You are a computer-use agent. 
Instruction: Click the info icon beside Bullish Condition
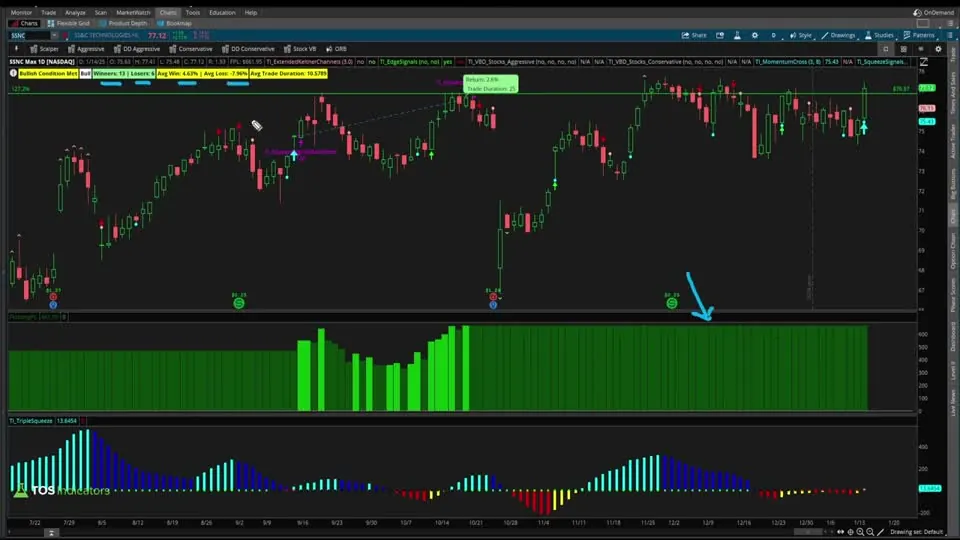tap(13, 73)
